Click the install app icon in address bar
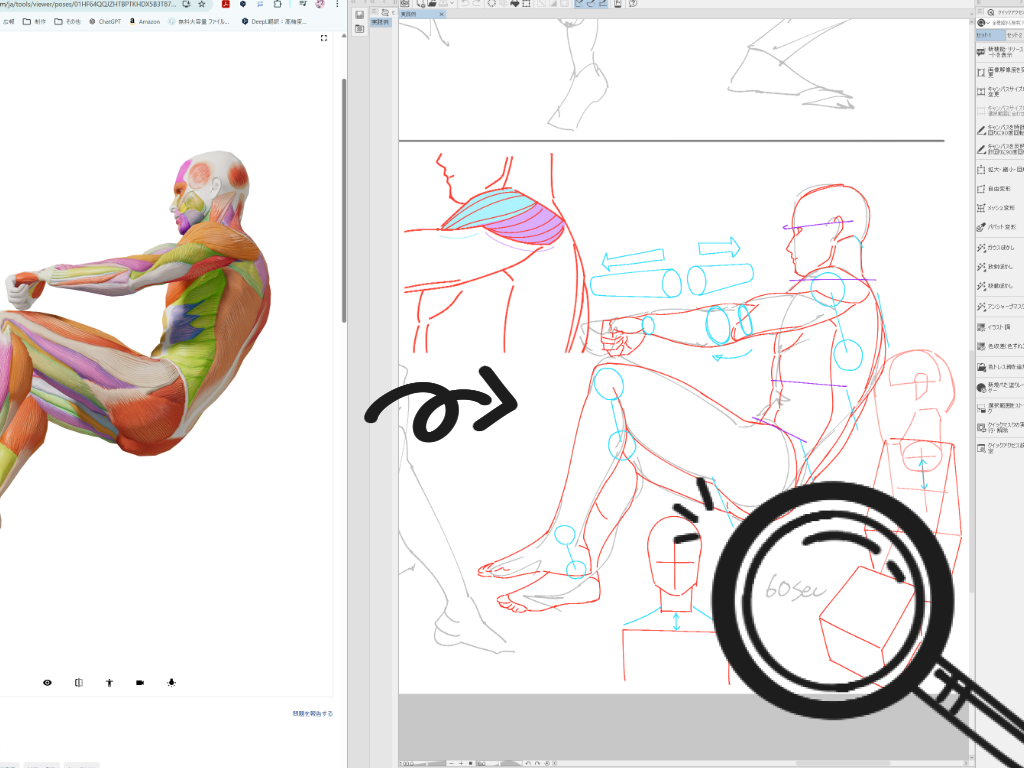Viewport: 1024px width, 768px height. pos(186,4)
